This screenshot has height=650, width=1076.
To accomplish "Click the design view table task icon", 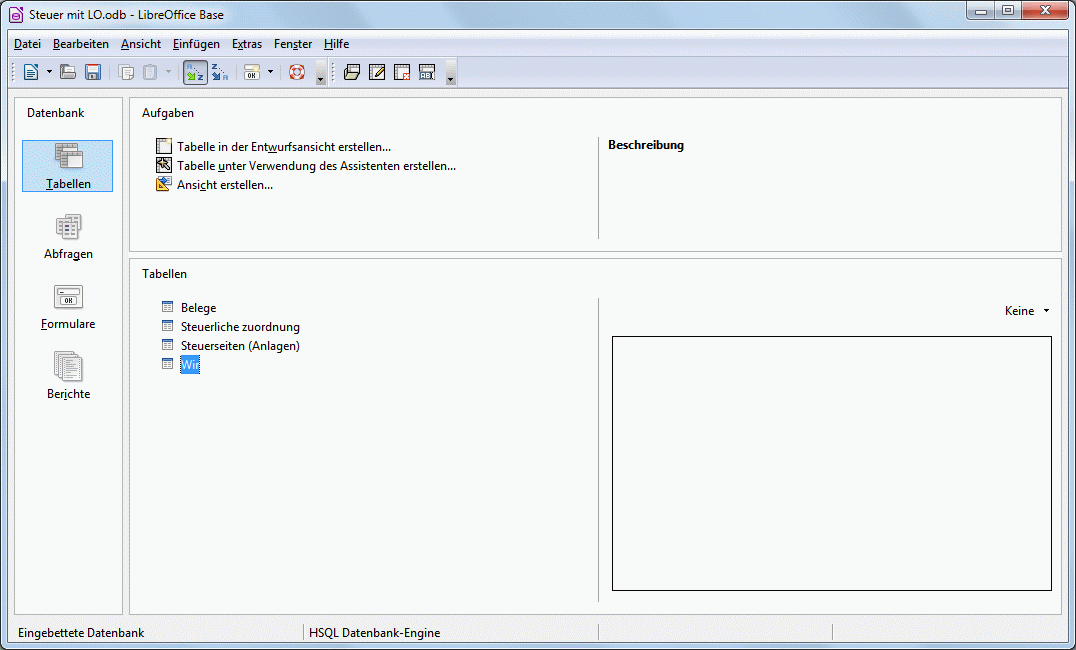I will coord(164,146).
